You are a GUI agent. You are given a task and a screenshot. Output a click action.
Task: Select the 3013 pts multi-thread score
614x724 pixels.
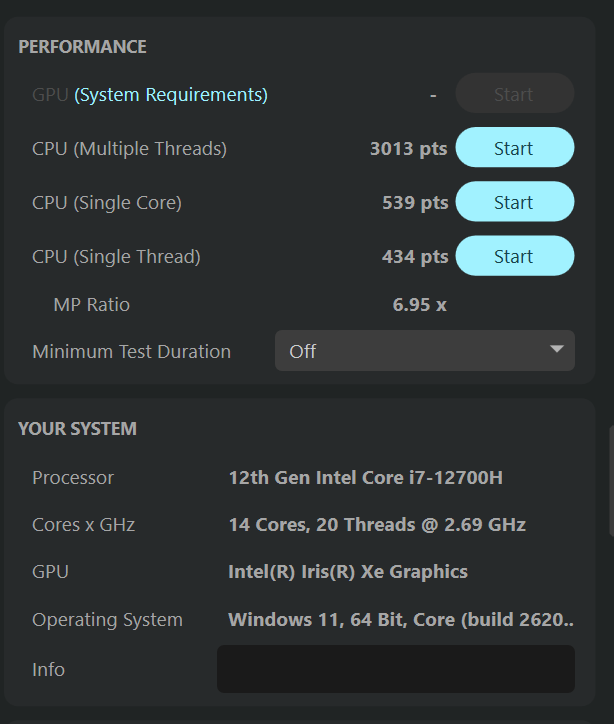[x=408, y=149]
